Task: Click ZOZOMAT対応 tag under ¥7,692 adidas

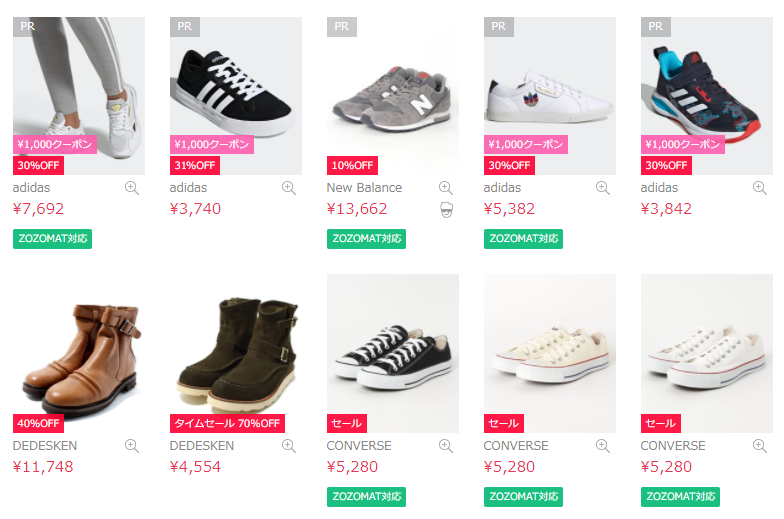Action: coord(52,239)
